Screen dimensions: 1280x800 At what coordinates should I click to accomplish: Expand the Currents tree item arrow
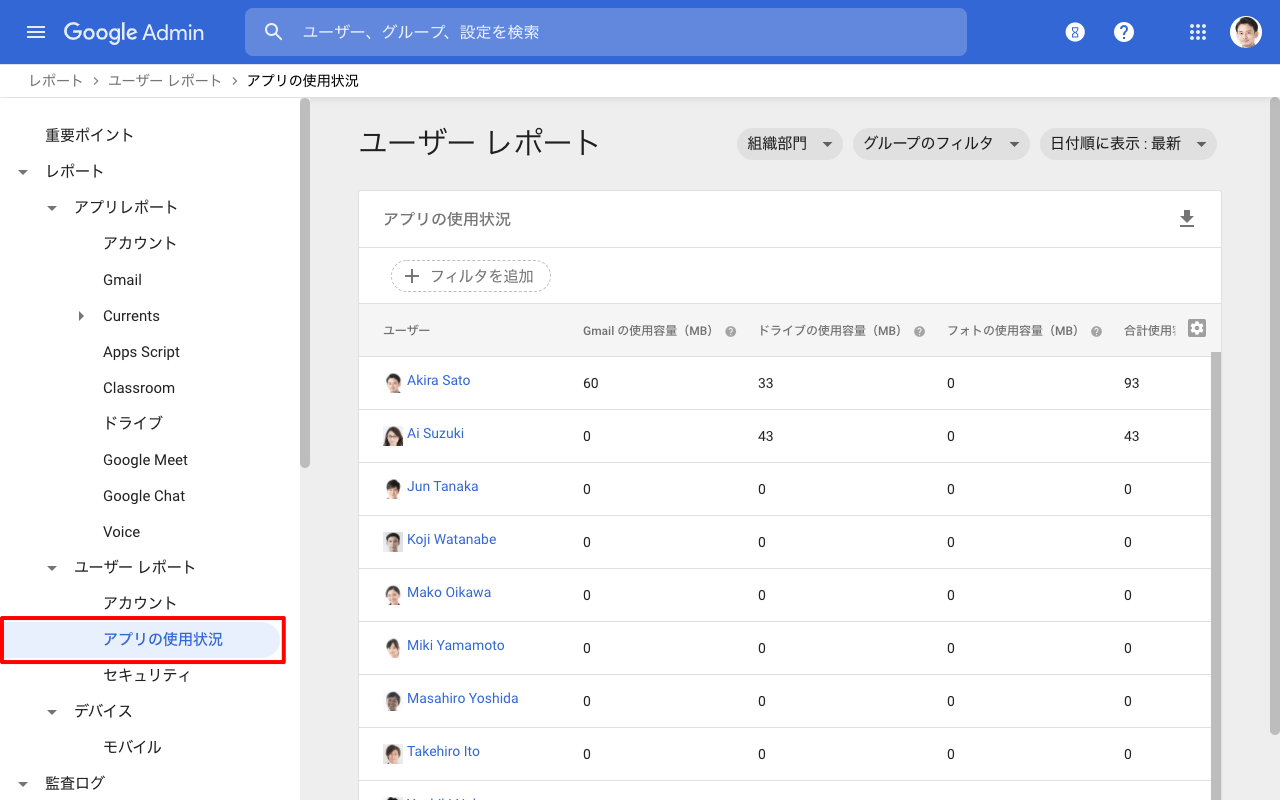(x=81, y=316)
